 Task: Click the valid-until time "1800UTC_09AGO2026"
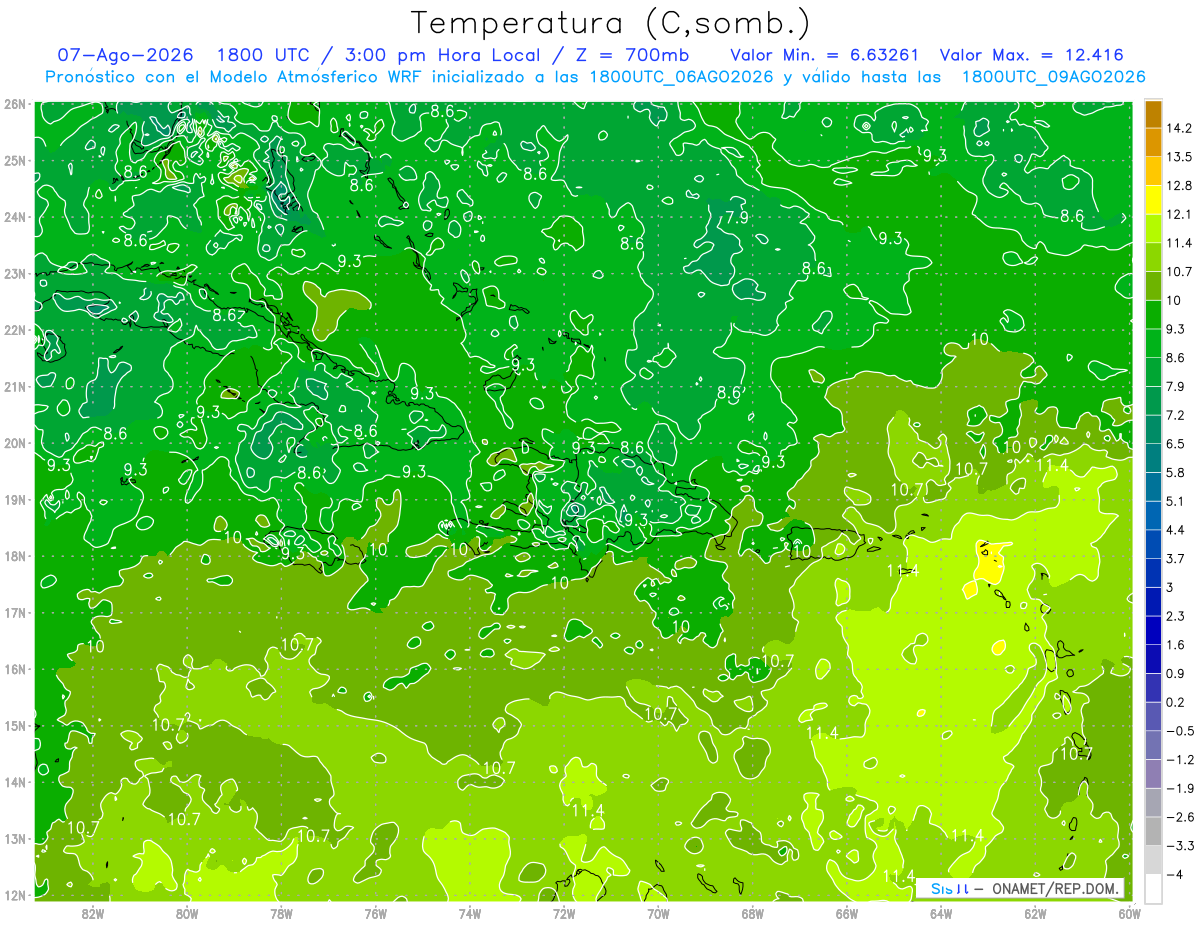(1053, 77)
